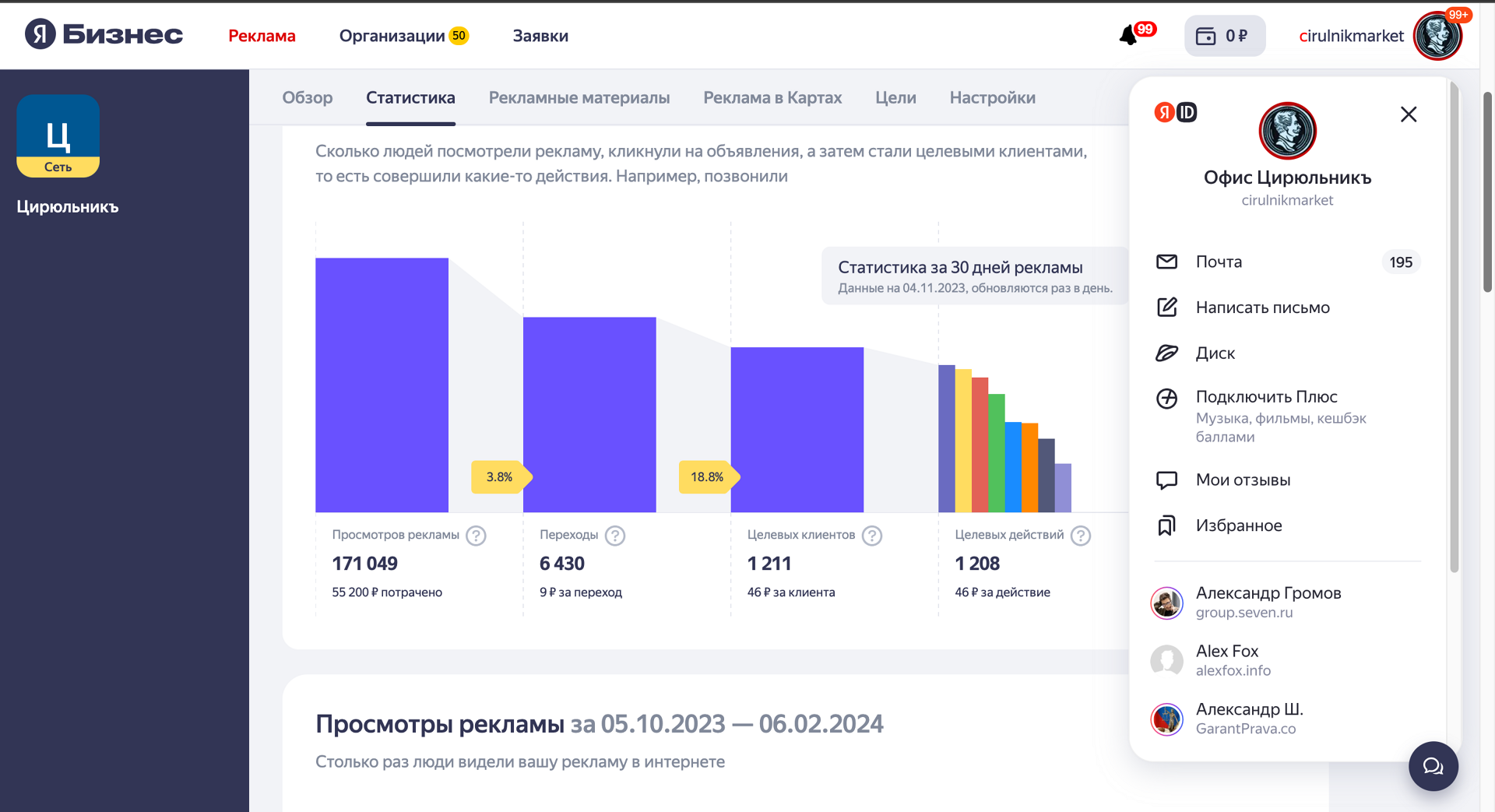Image resolution: width=1495 pixels, height=812 pixels.
Task: Click the green bar in Целевых действий chart
Action: (997, 453)
